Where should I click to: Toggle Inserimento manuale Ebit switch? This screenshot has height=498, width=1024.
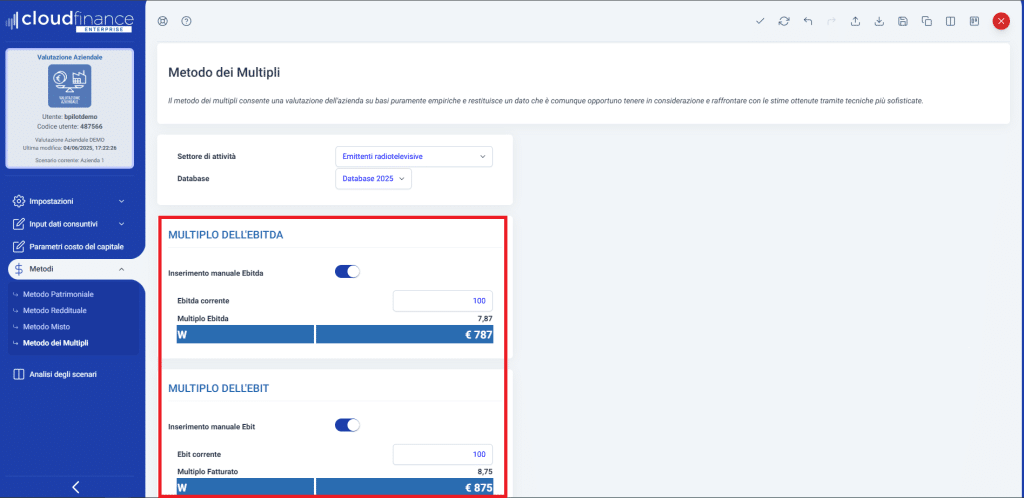[x=346, y=425]
